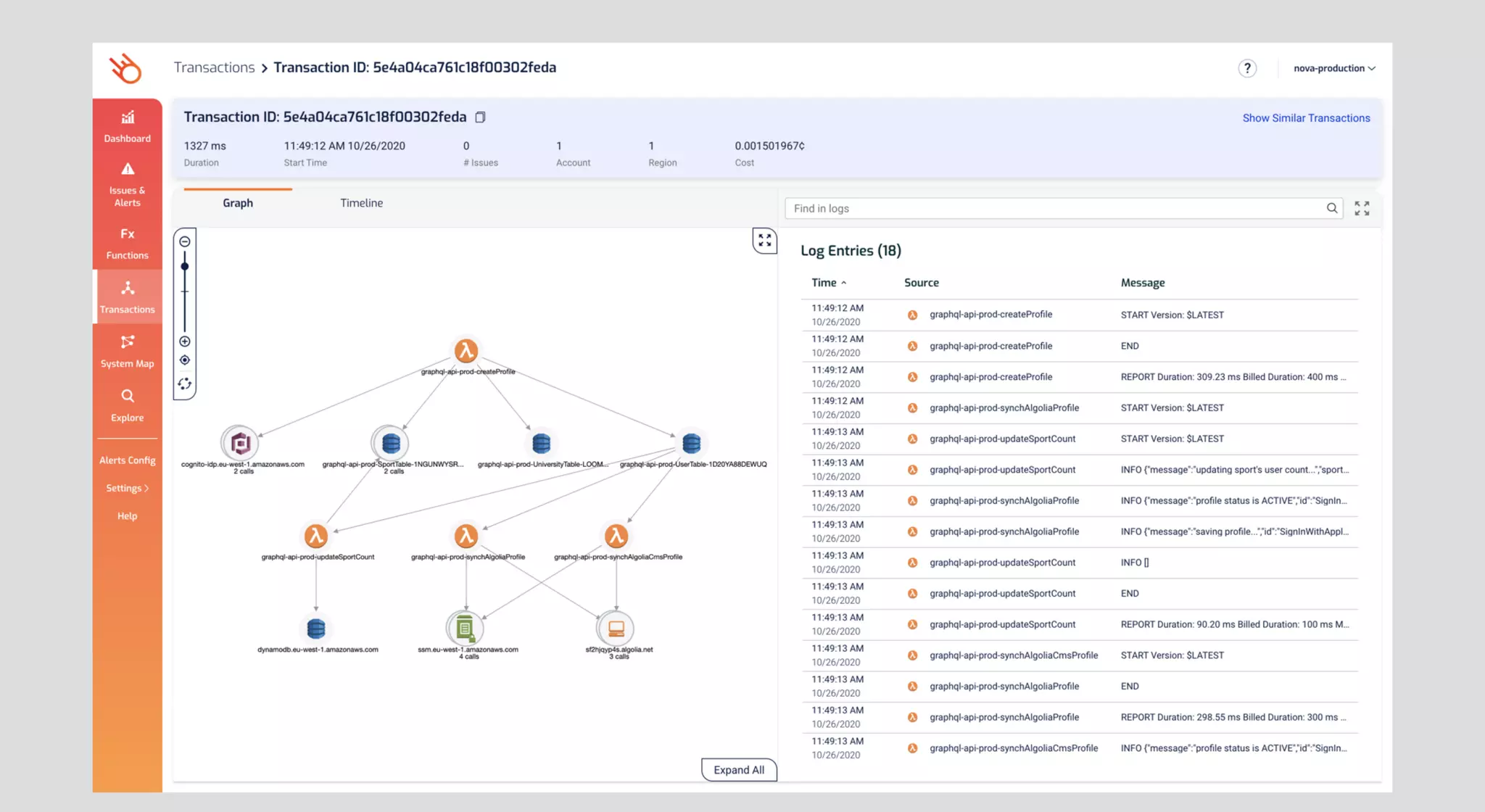Switch to the Timeline tab
Viewport: 1485px width, 812px height.
(x=361, y=203)
